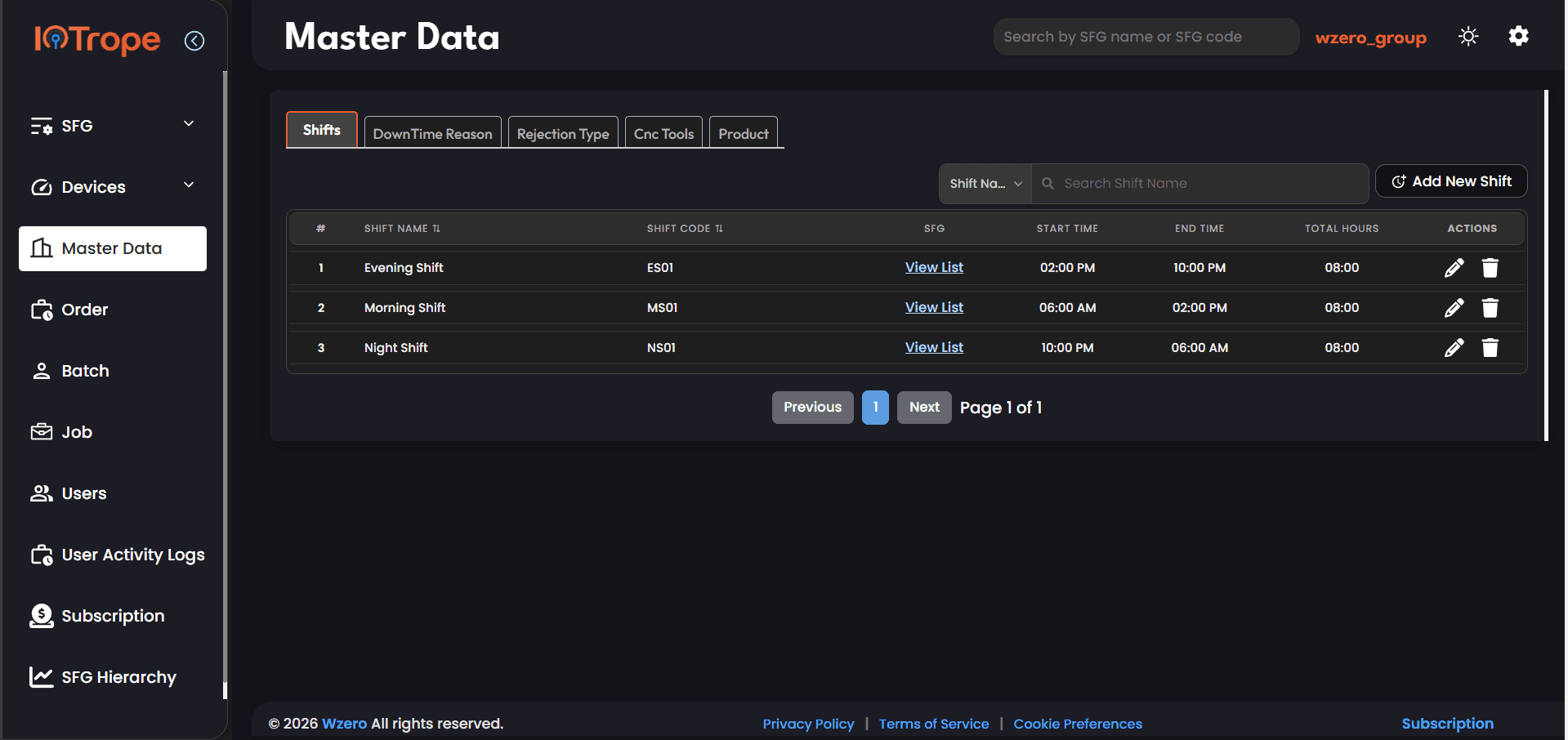Screen dimensions: 1568x740
Task: Switch to the Product tab
Action: (x=744, y=133)
